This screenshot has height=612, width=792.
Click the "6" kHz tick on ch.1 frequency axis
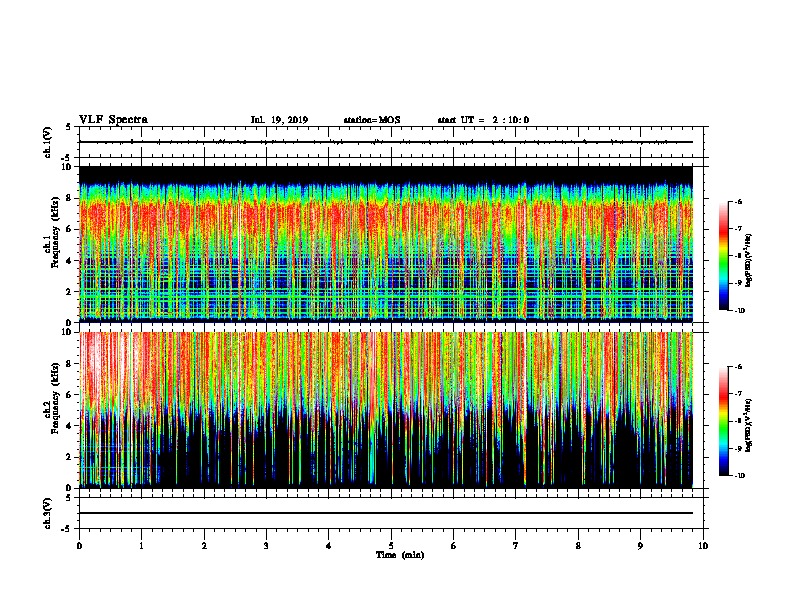click(x=69, y=229)
